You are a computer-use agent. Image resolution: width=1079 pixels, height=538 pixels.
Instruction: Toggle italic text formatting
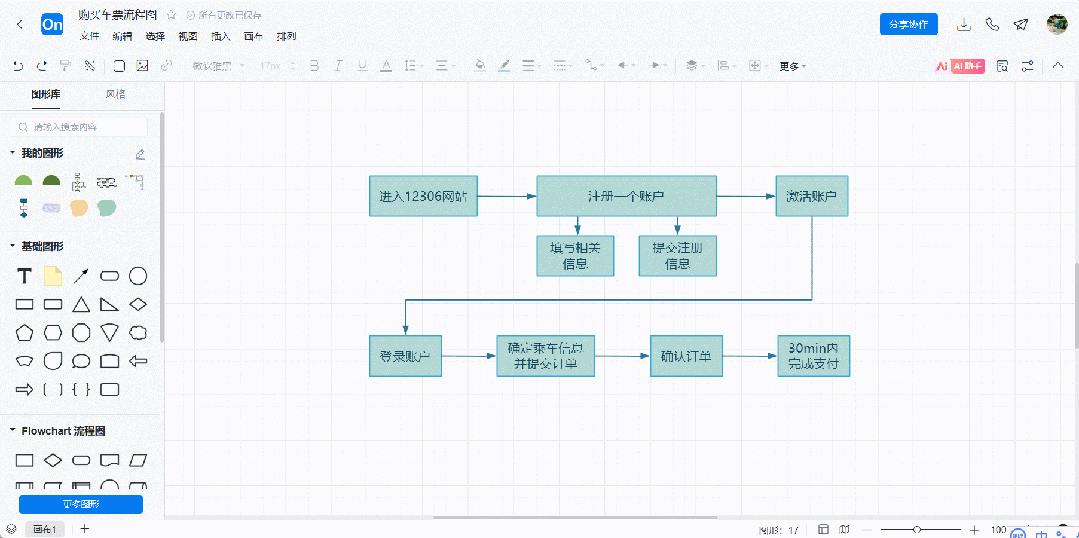338,66
